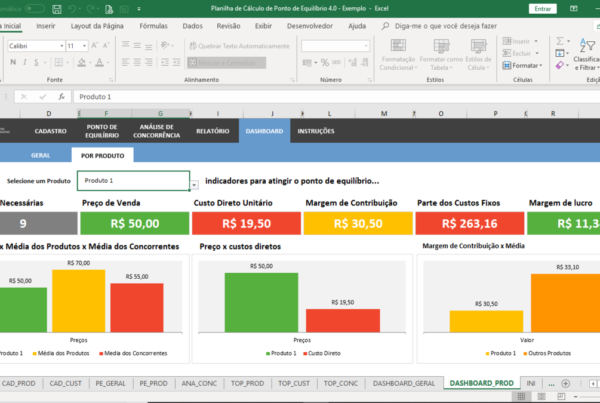Open the Formatar cells dropdown
This screenshot has height=403, width=600.
pyautogui.click(x=522, y=65)
